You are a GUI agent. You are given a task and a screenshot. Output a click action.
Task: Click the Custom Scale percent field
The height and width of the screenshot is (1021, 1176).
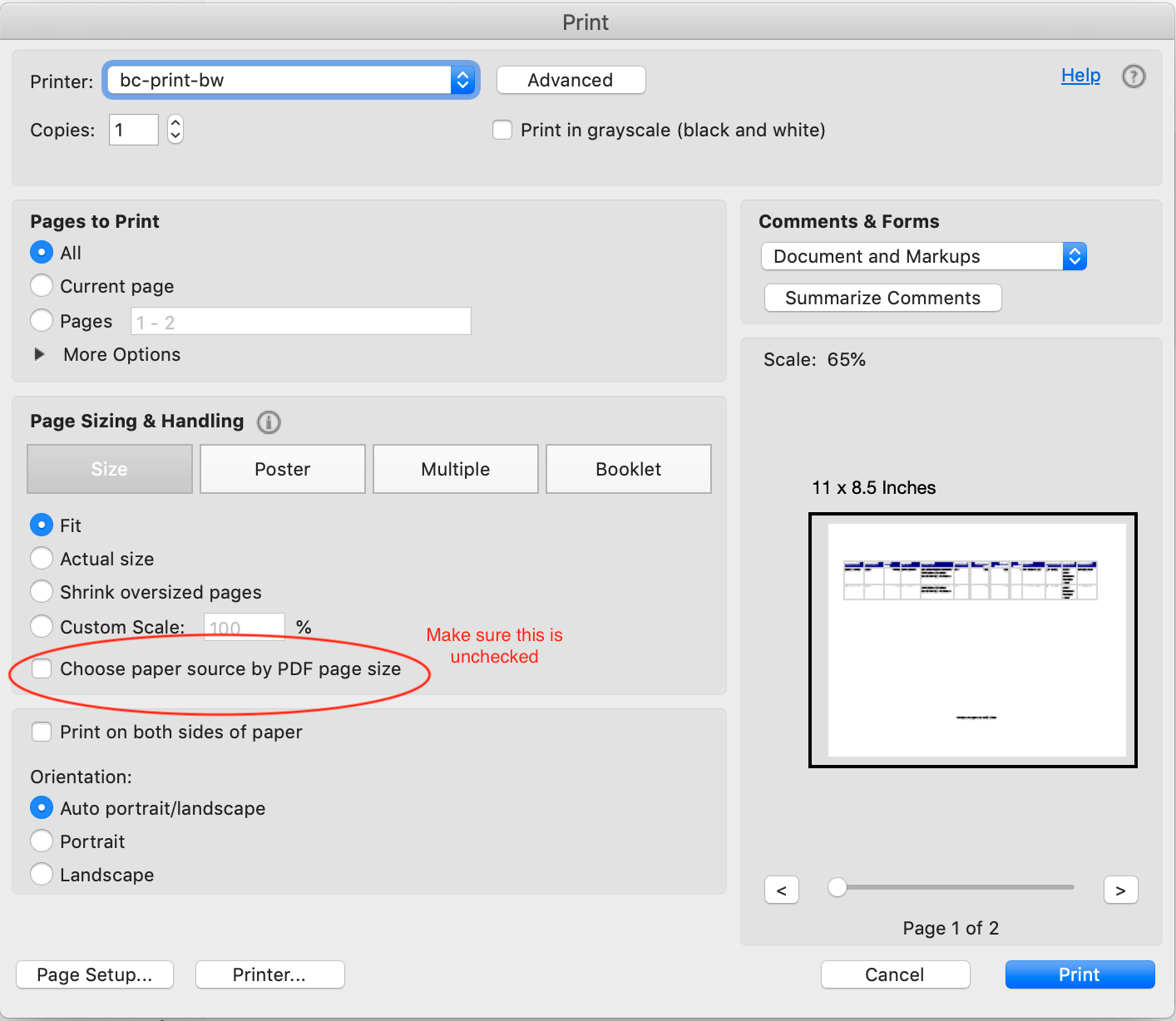click(245, 627)
